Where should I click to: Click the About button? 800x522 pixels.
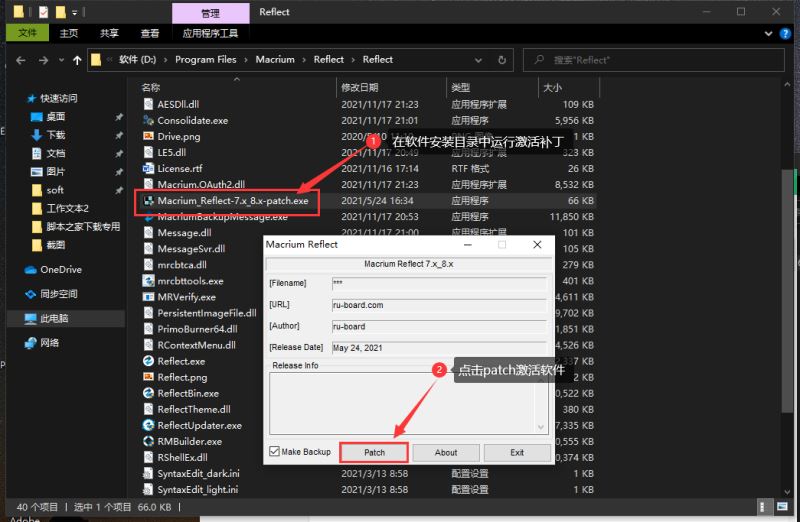click(x=446, y=453)
